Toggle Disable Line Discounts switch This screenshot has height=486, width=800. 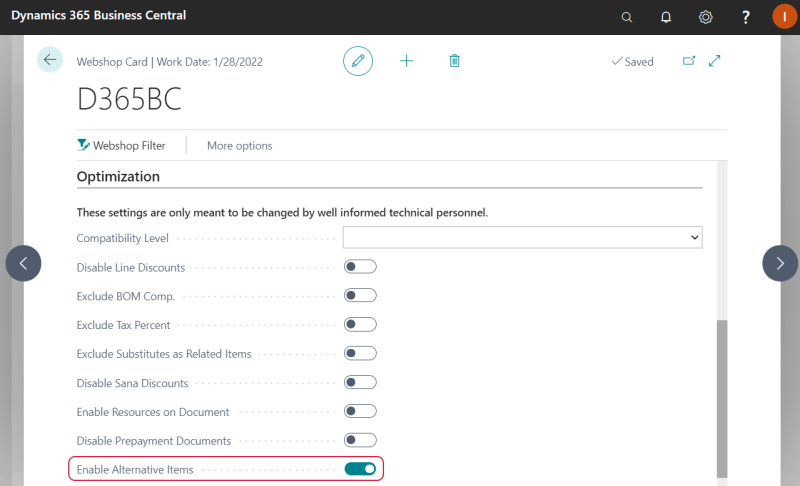(360, 267)
